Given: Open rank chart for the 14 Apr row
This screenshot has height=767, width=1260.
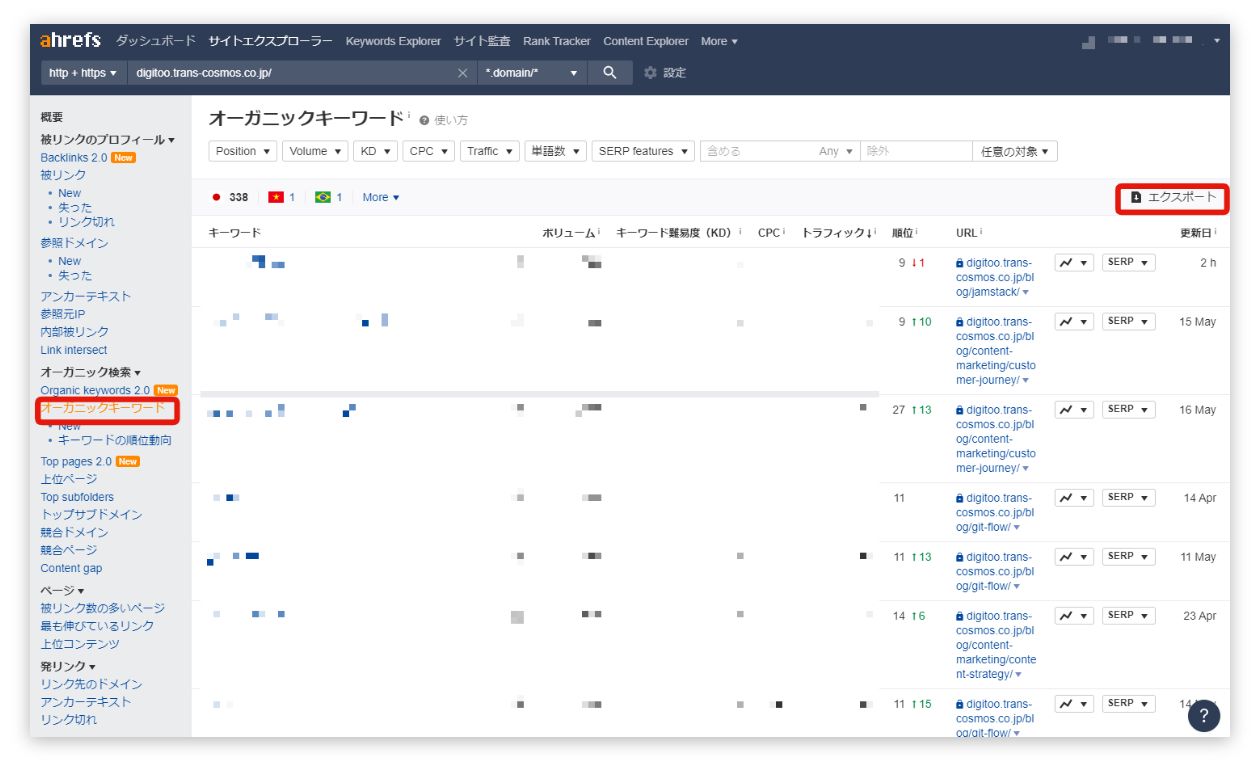Looking at the screenshot, I should [1074, 498].
